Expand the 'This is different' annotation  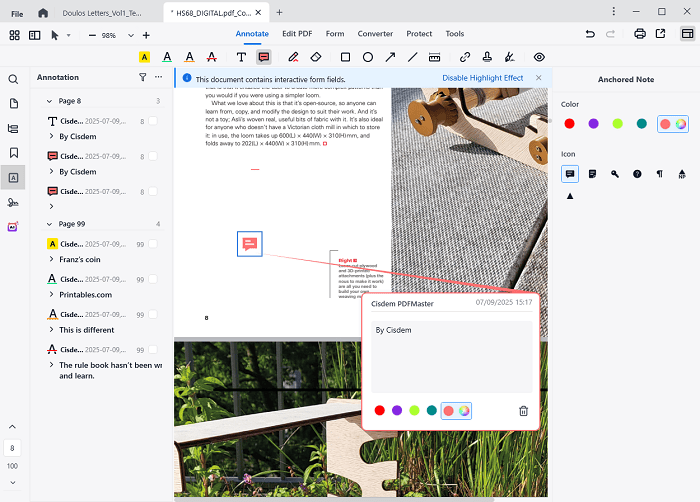pos(52,330)
